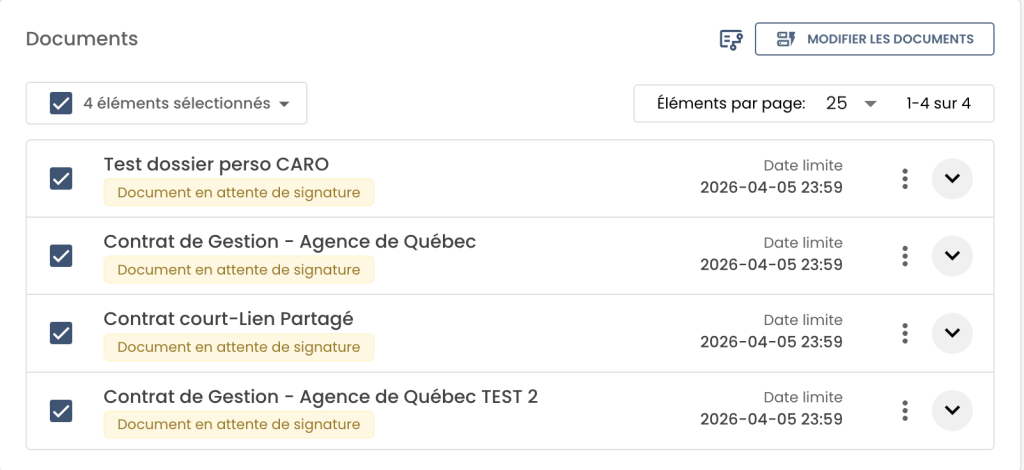The image size is (1024, 470).
Task: Expand Agence de Québec TEST 2 chevron
Action: point(952,410)
